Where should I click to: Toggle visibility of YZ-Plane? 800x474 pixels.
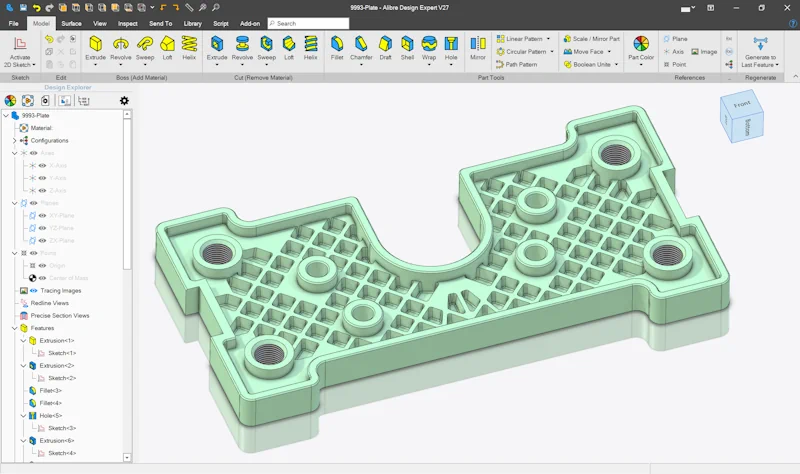tap(42, 228)
